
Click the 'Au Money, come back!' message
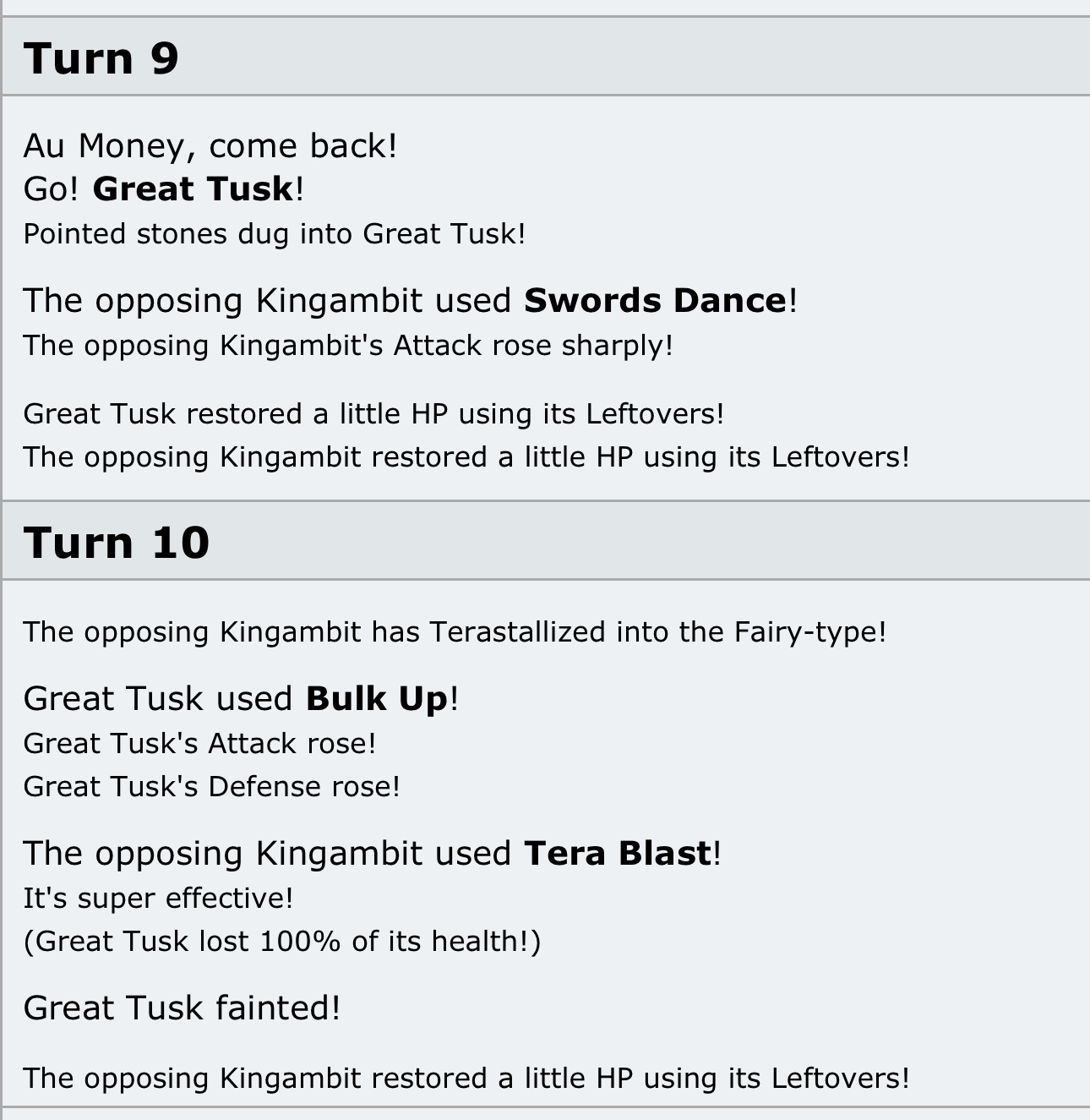tap(210, 146)
